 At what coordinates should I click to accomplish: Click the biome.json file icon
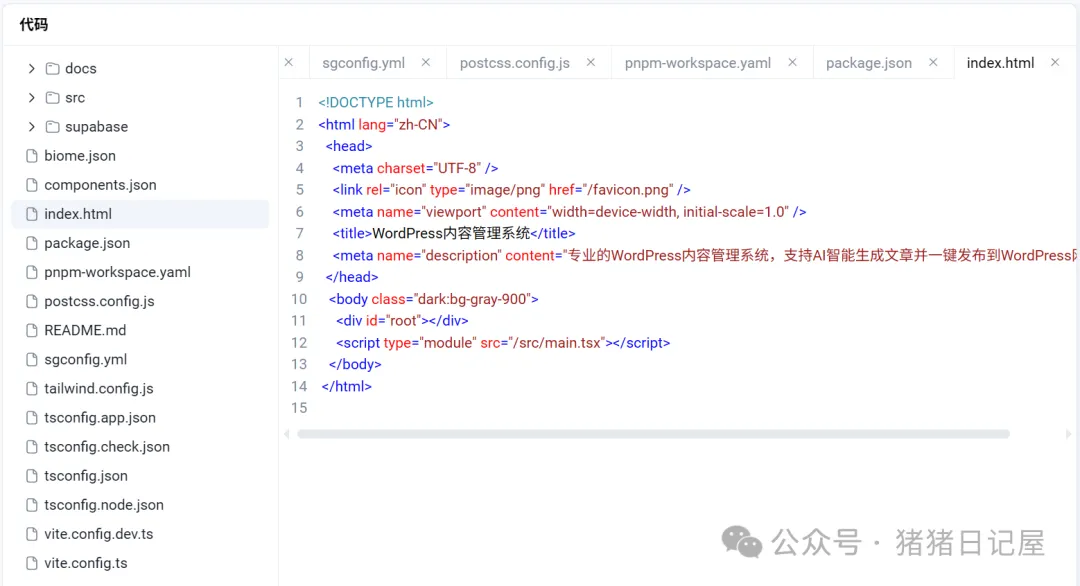pos(32,156)
